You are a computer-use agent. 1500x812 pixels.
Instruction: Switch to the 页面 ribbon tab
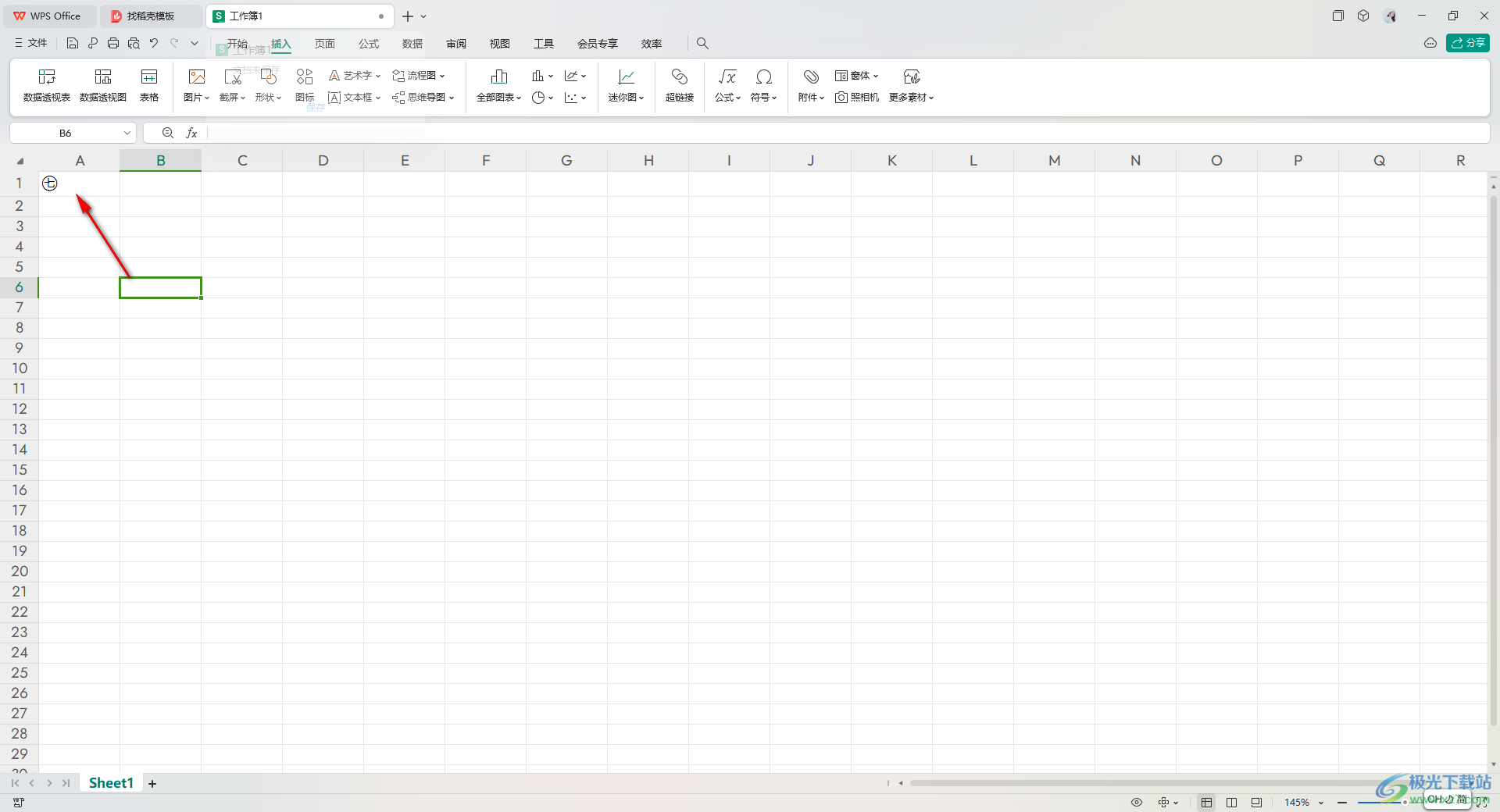pos(325,44)
